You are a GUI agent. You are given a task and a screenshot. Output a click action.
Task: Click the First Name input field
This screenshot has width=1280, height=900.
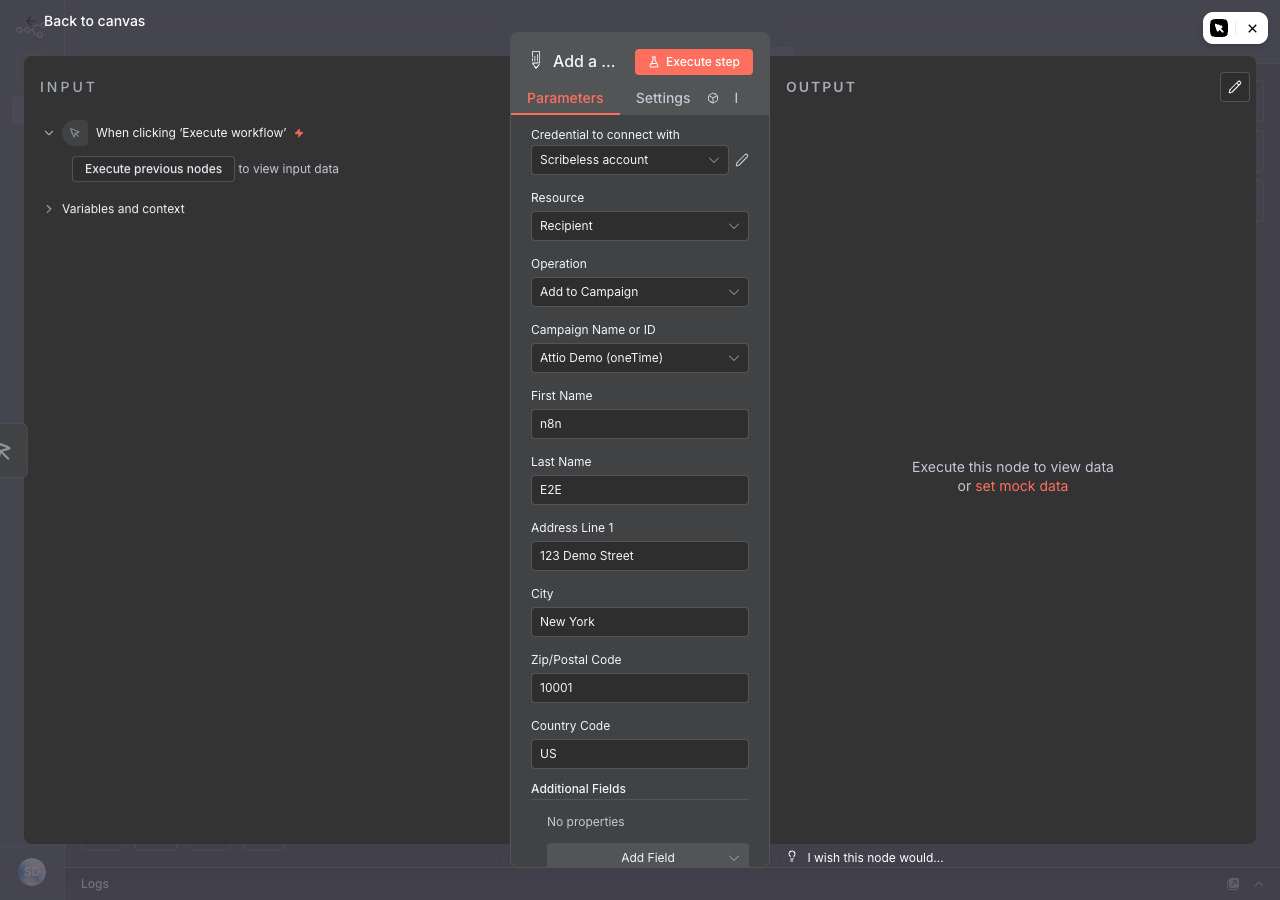click(x=640, y=424)
